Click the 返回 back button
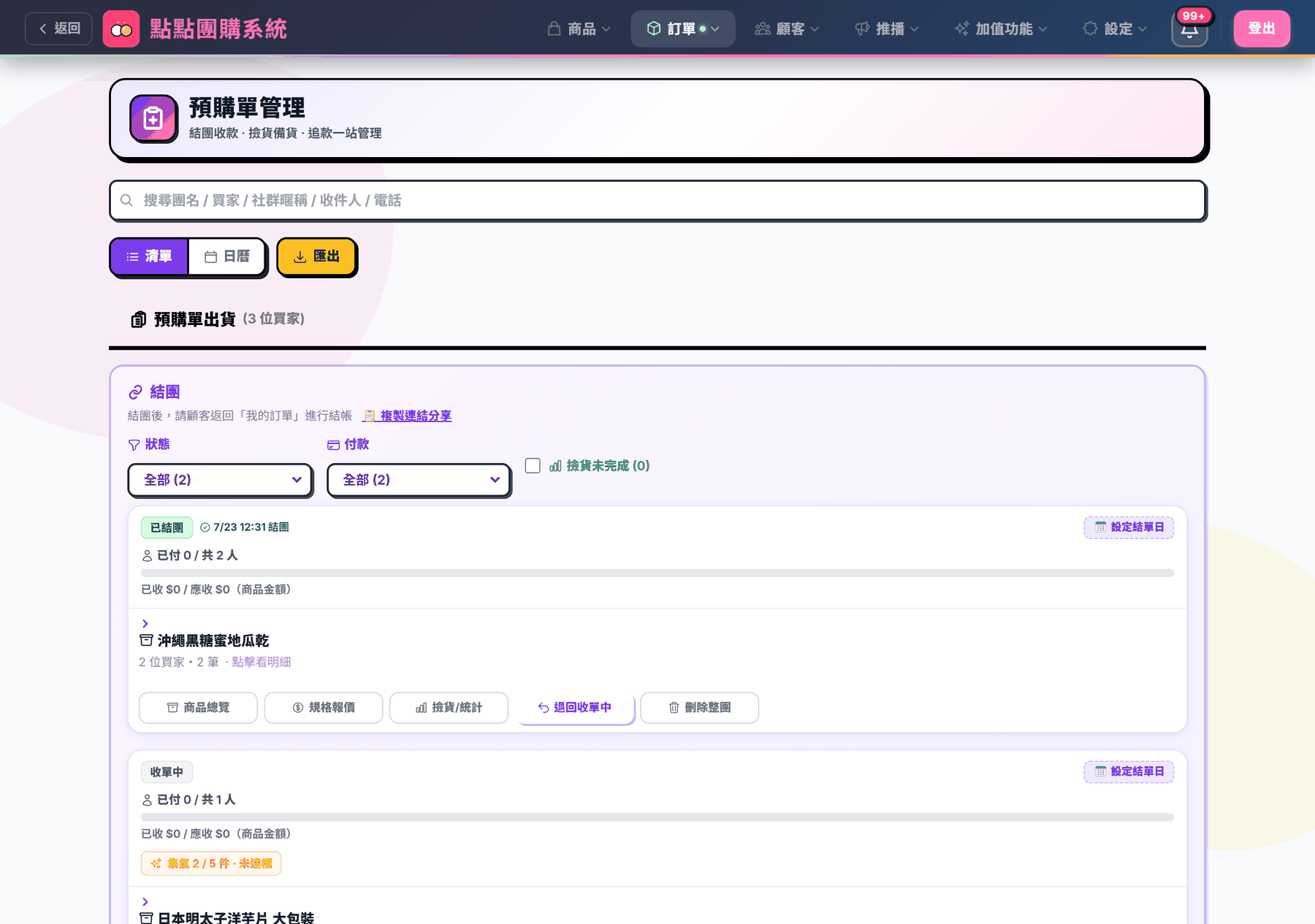This screenshot has height=924, width=1315. pos(58,28)
